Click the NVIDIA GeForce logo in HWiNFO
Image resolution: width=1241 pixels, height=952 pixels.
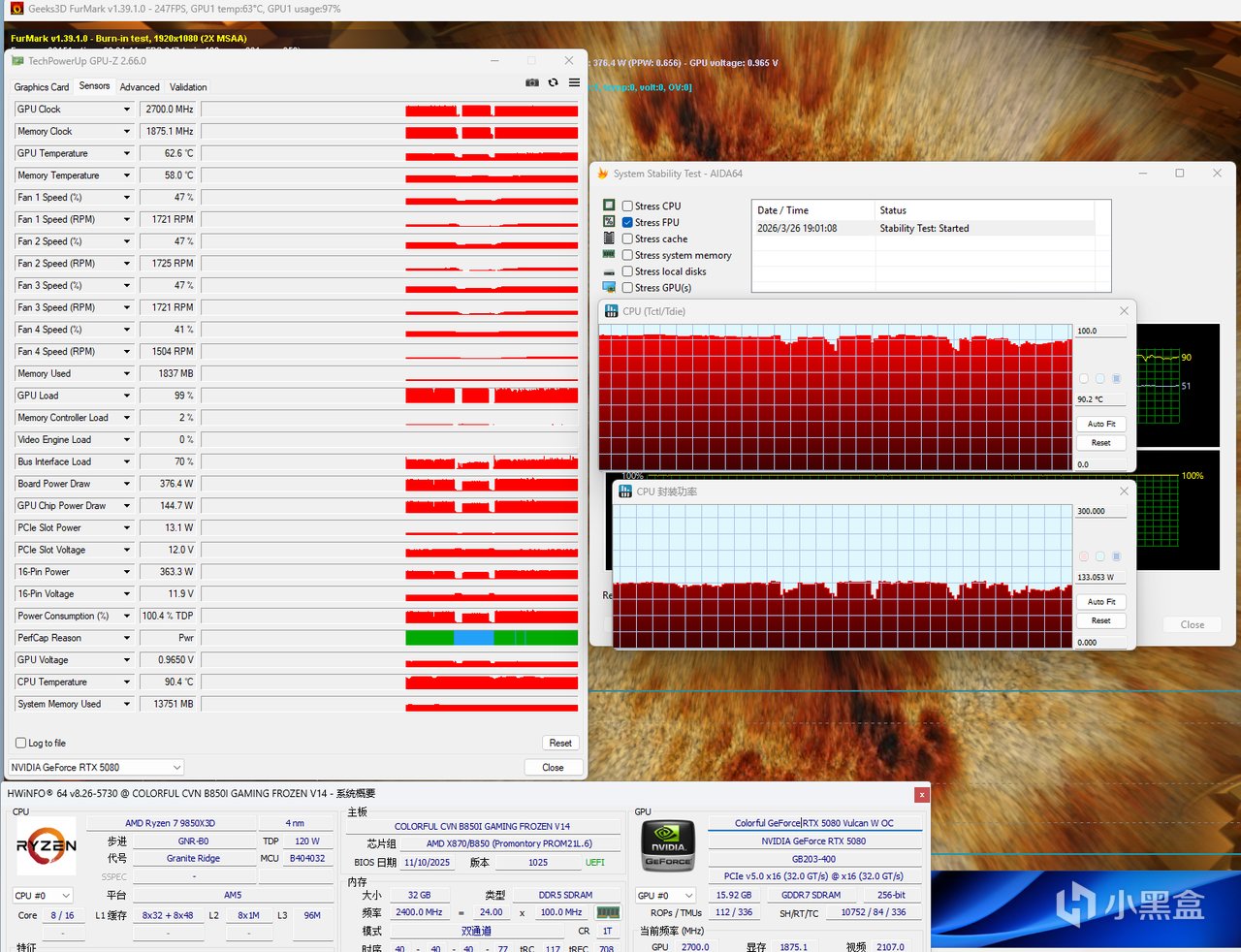(x=668, y=845)
